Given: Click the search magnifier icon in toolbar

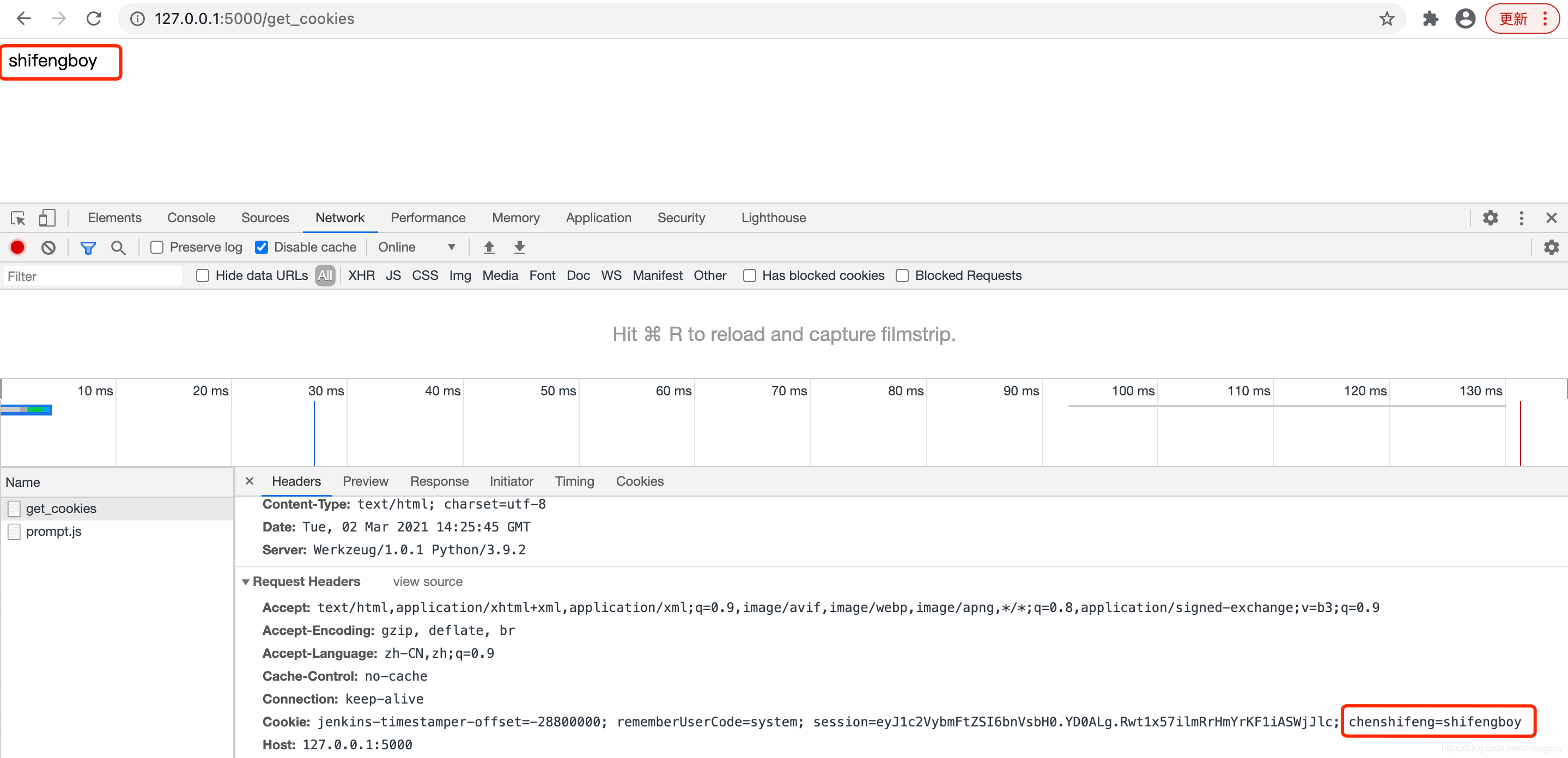Looking at the screenshot, I should 117,247.
